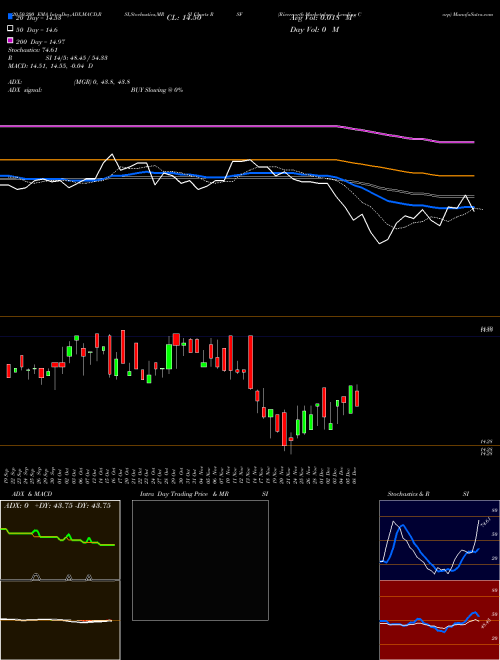Click the 'ADX: 0 +DY: 43.75 -DY: 43.75' header

(x=57, y=506)
